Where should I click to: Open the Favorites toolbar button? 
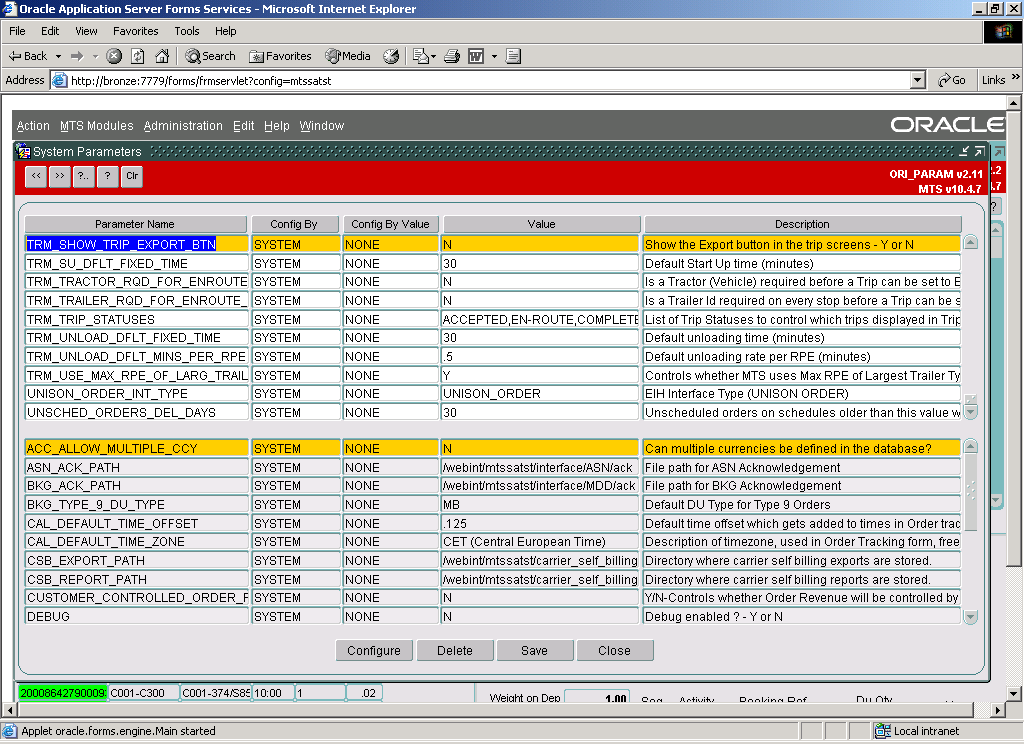coord(280,56)
